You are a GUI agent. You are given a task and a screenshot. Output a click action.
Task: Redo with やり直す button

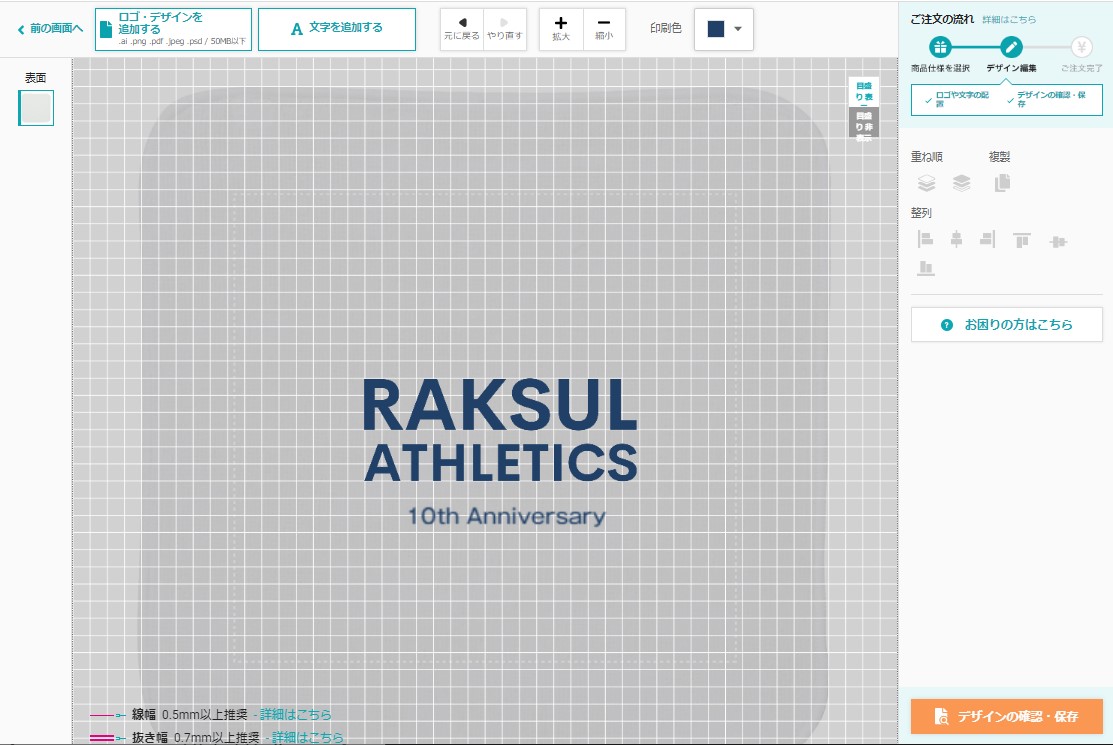[505, 29]
